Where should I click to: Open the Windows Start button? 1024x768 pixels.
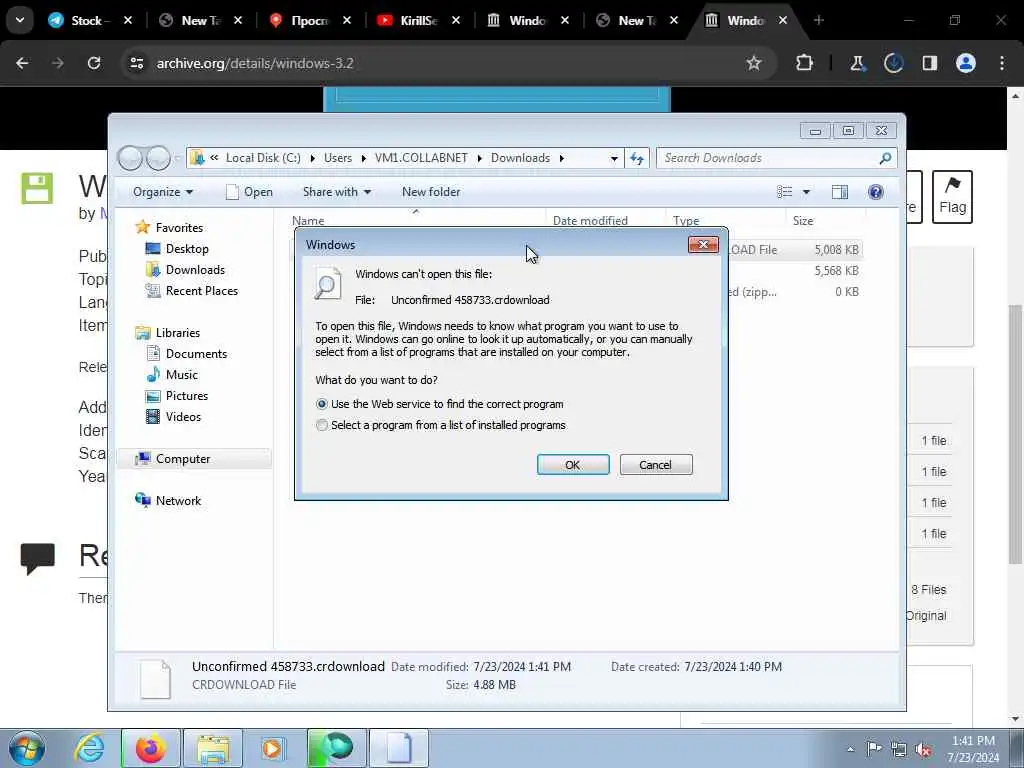point(26,748)
